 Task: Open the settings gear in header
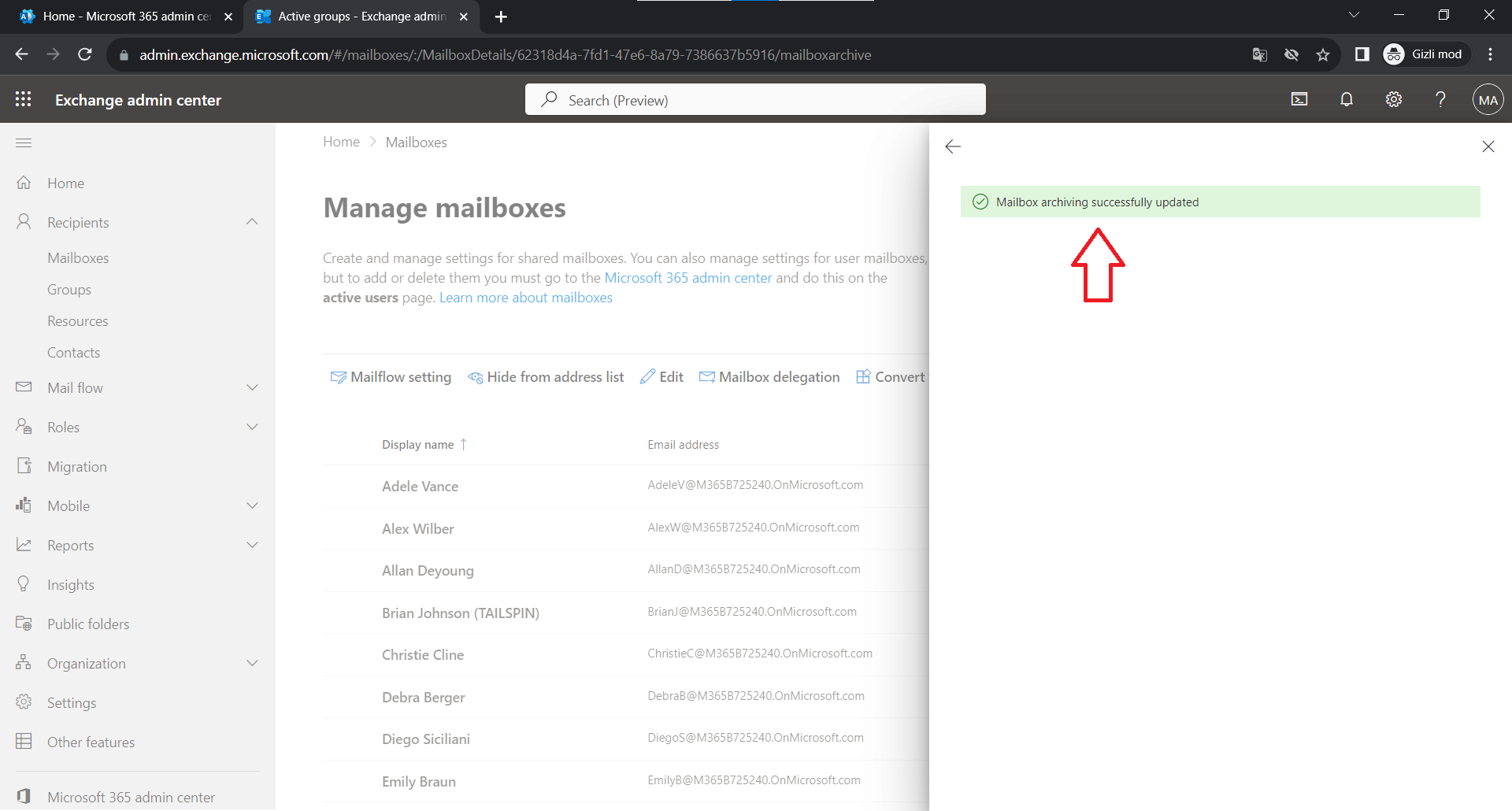(x=1394, y=99)
